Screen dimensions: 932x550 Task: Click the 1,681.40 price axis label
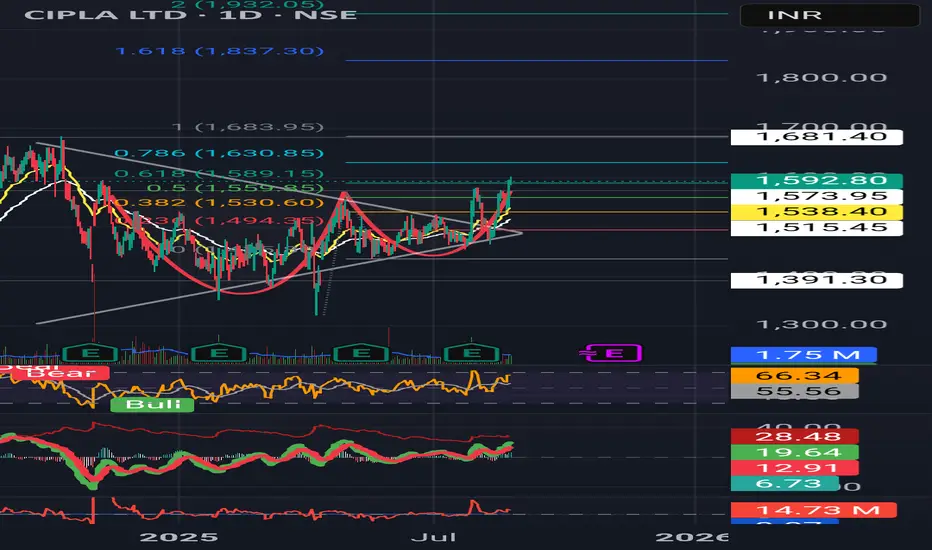click(816, 137)
